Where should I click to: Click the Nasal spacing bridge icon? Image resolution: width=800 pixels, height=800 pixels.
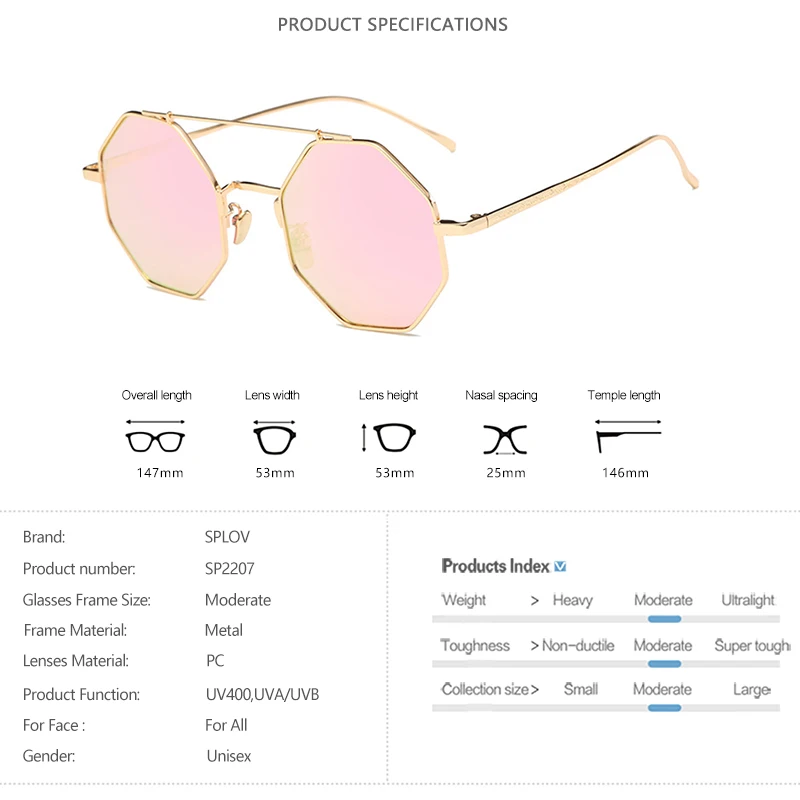[505, 439]
